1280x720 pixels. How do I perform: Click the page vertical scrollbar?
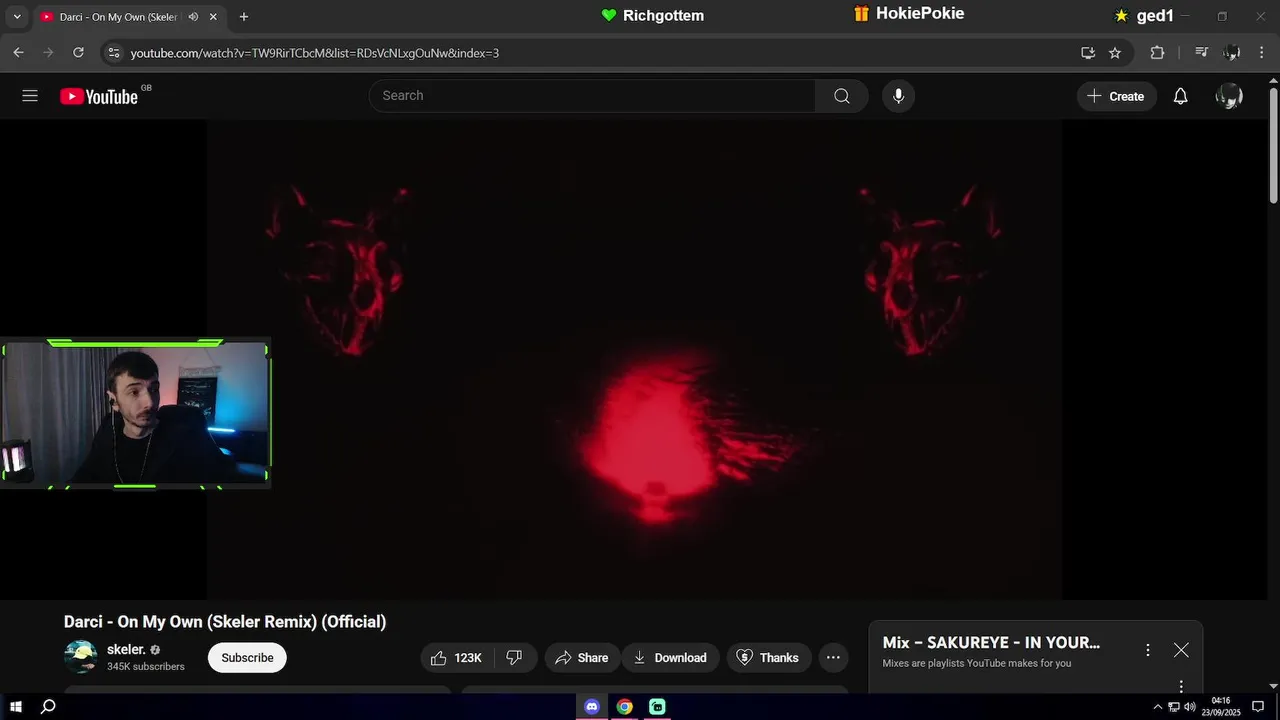click(1273, 145)
